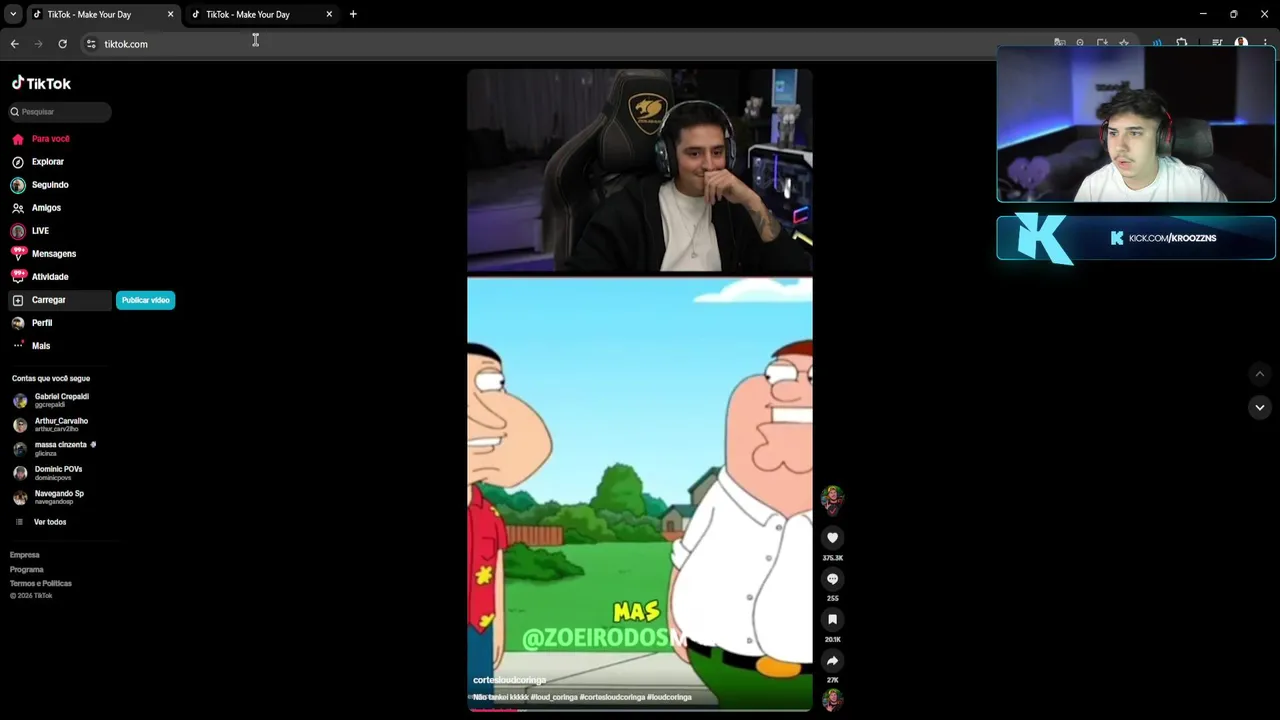Bookmark this page with the star
The image size is (1280, 720).
tap(1124, 43)
